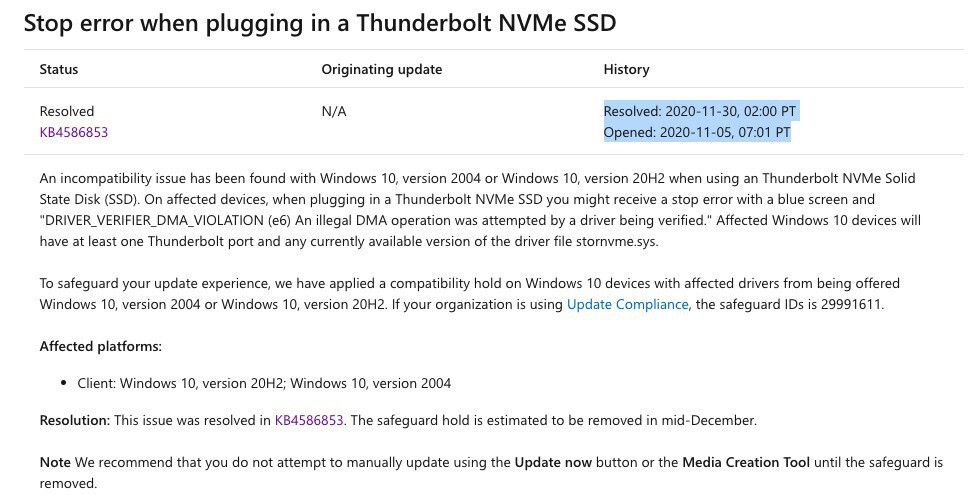
Task: Click the bold Note label
Action: click(55, 462)
